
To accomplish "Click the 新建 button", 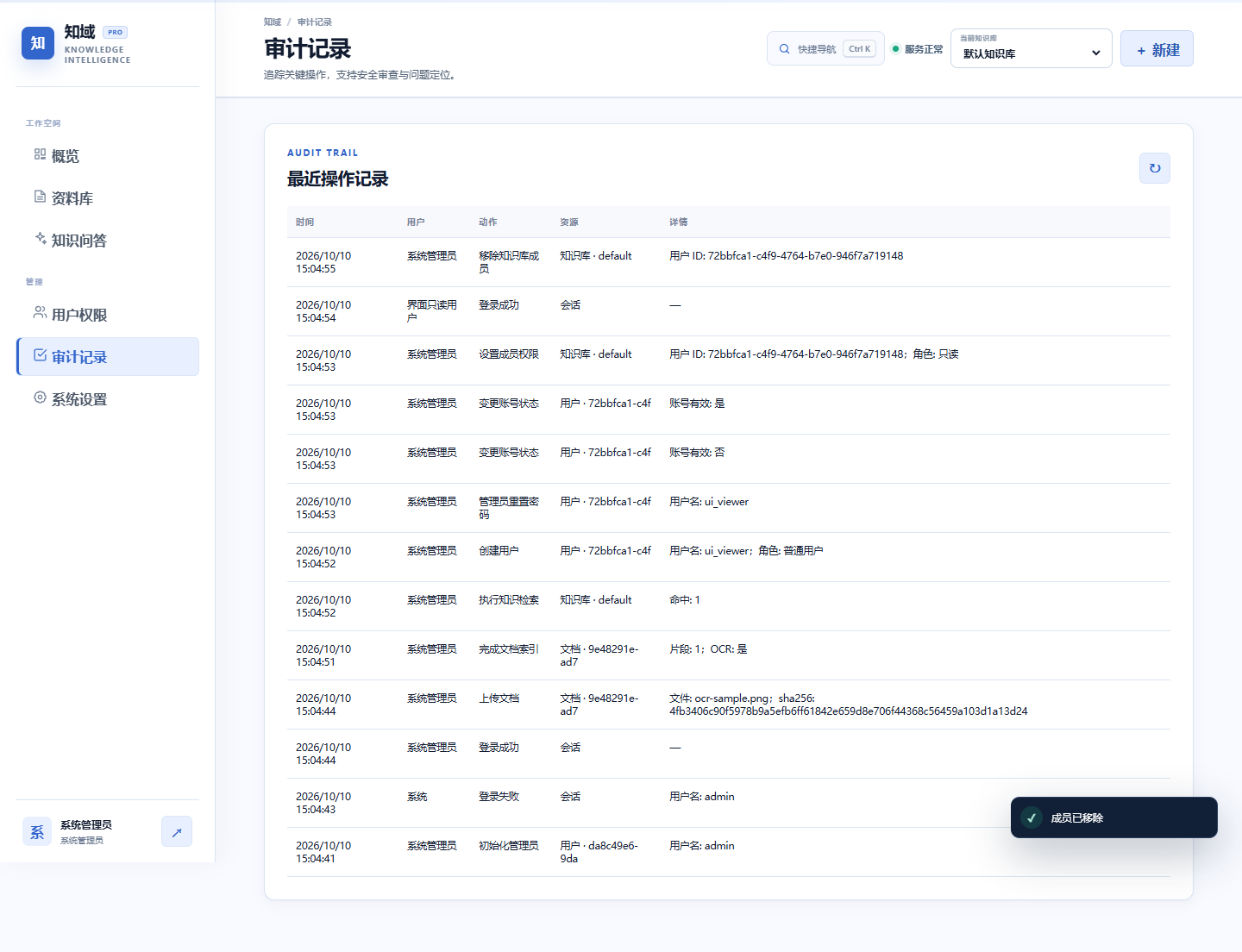I will [x=1157, y=49].
